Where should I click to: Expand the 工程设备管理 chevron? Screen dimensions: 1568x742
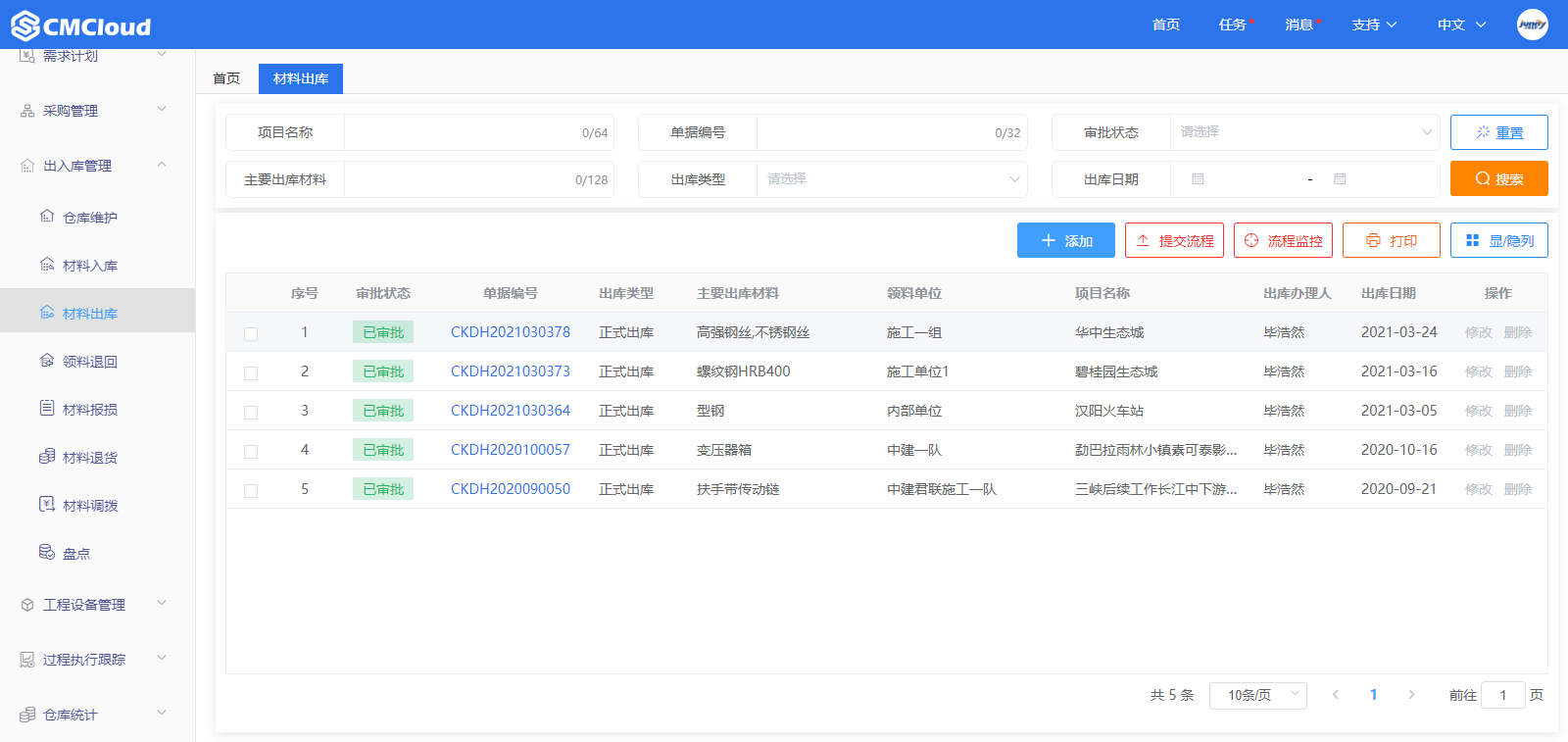coord(162,603)
